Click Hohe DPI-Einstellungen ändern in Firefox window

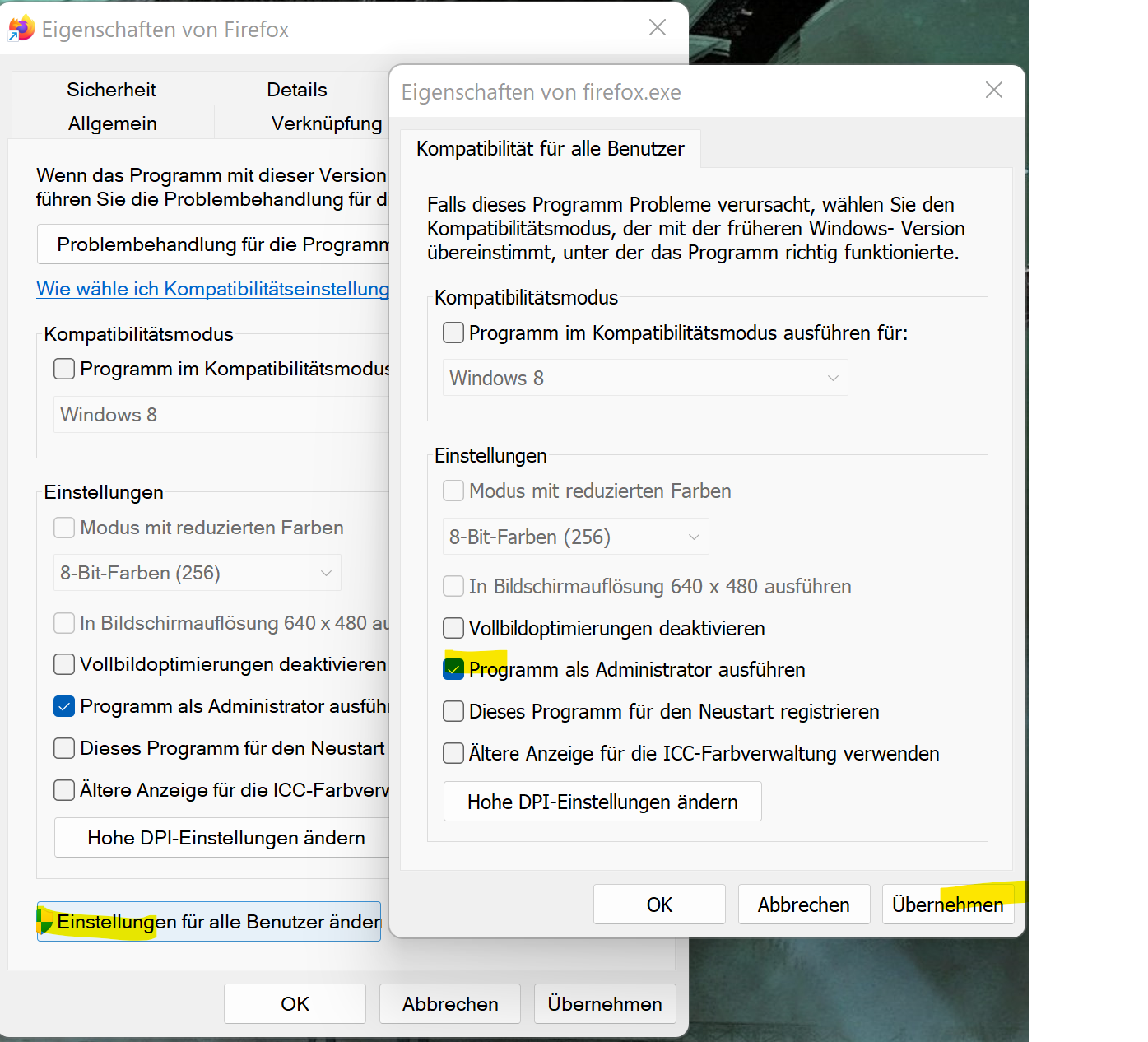pyautogui.click(x=221, y=838)
